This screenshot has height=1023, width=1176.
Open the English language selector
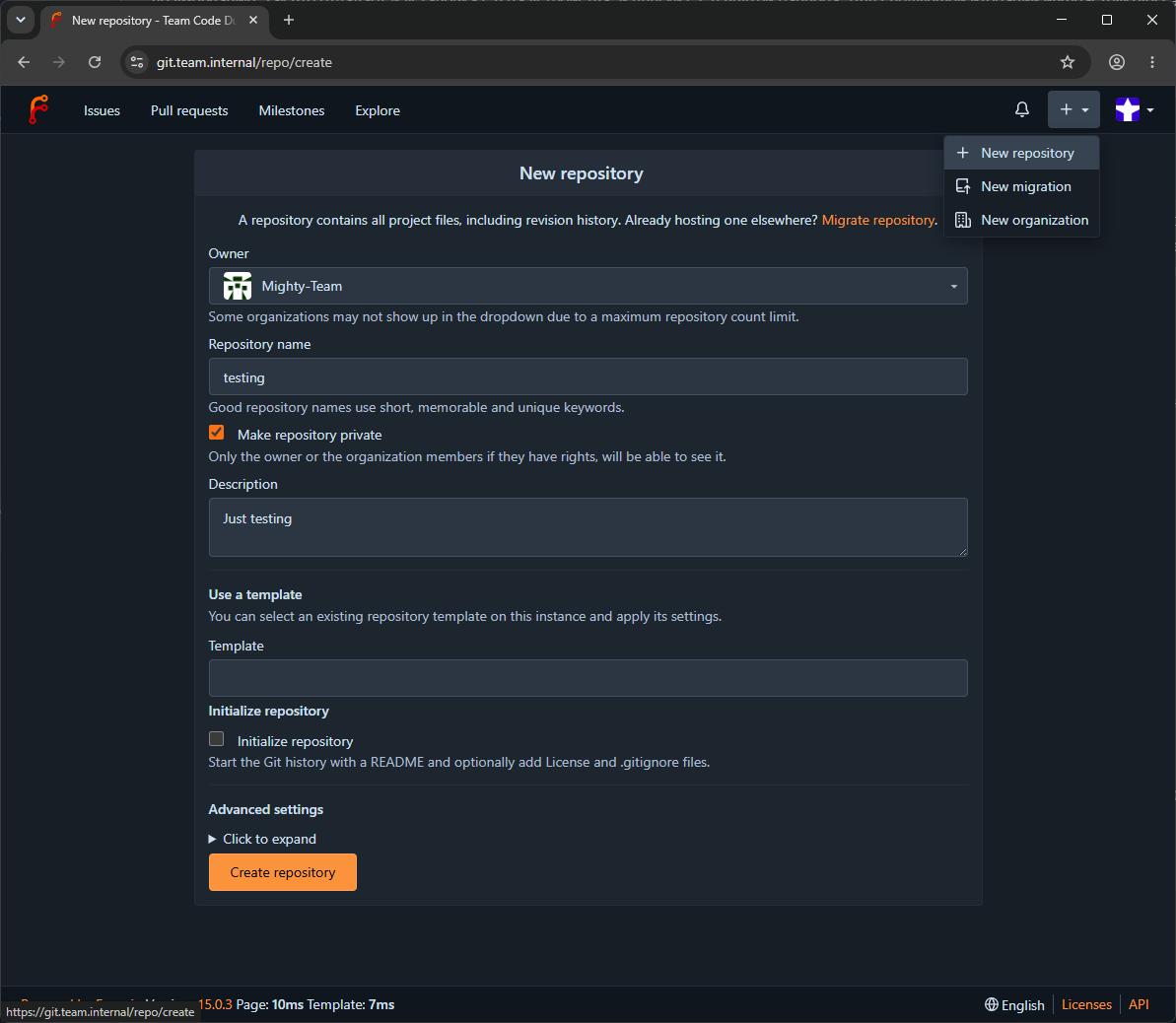click(1014, 1005)
